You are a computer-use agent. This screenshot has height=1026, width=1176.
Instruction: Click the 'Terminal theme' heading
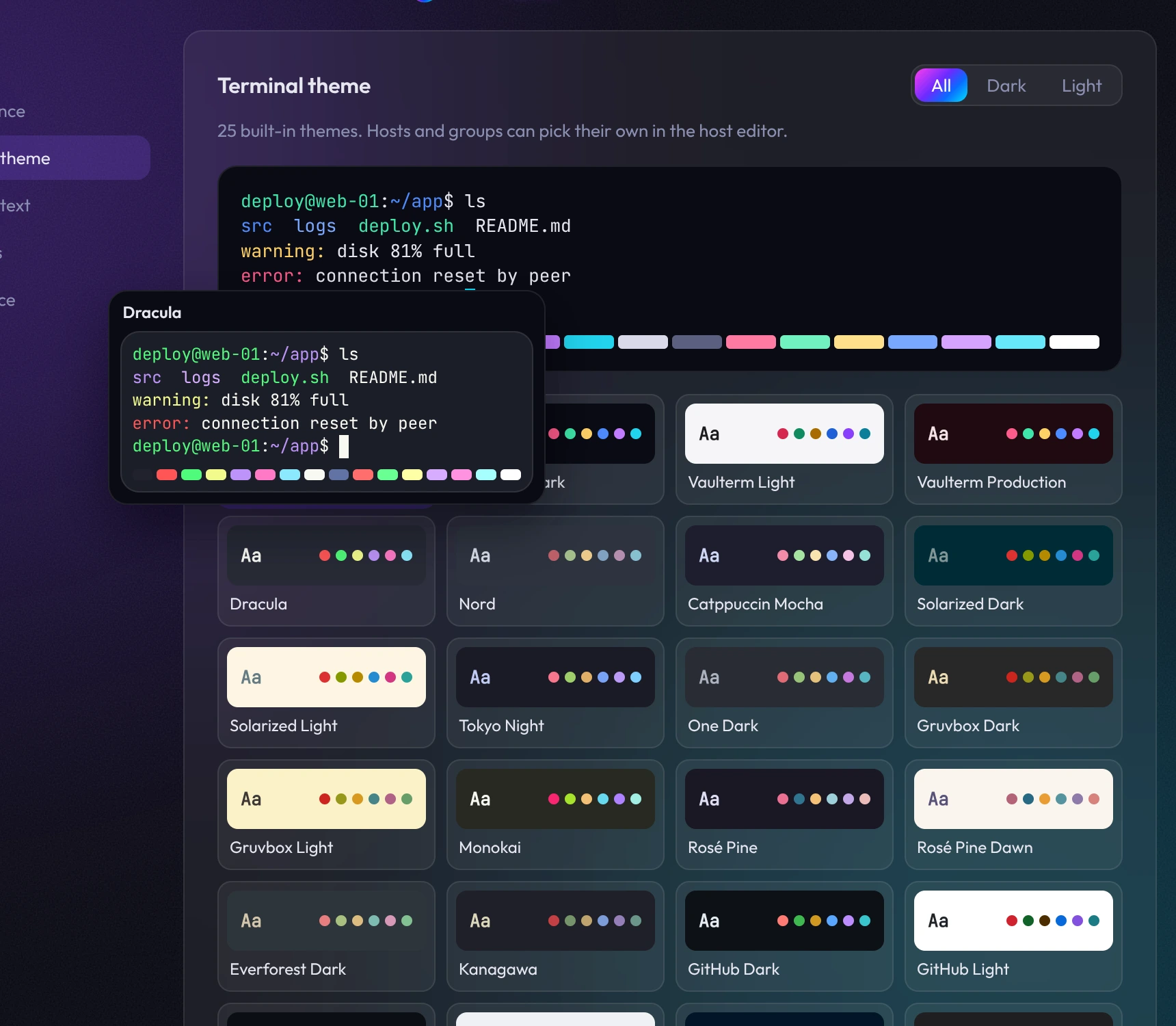tap(294, 85)
